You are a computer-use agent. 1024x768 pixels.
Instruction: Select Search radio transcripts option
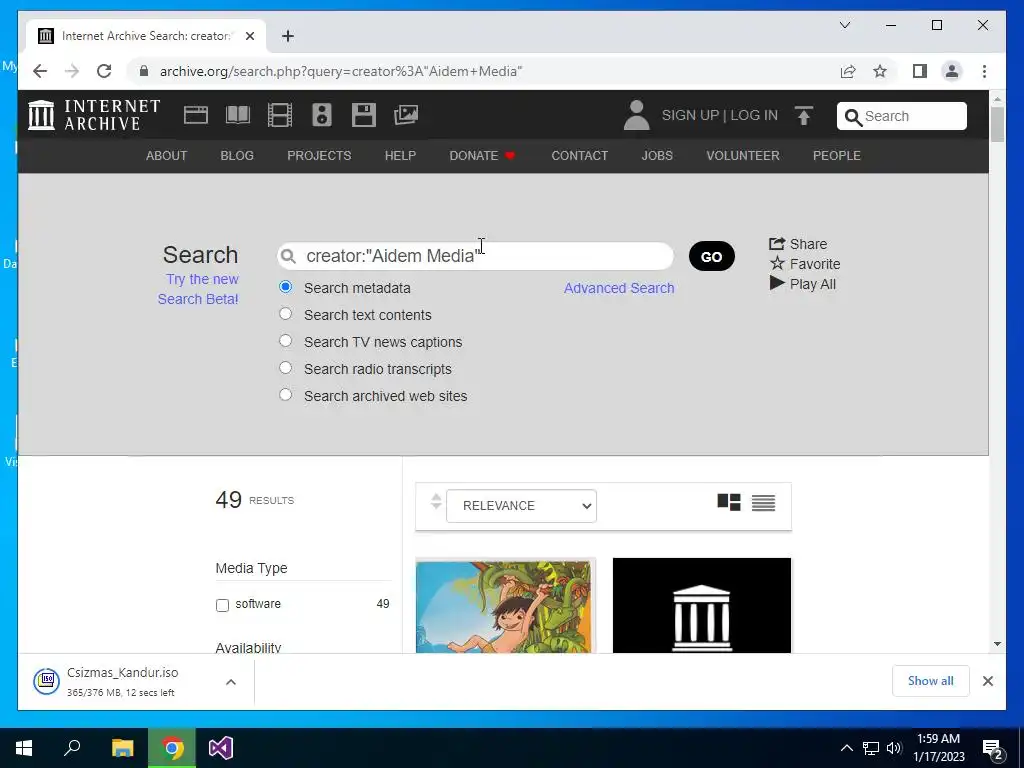285,368
